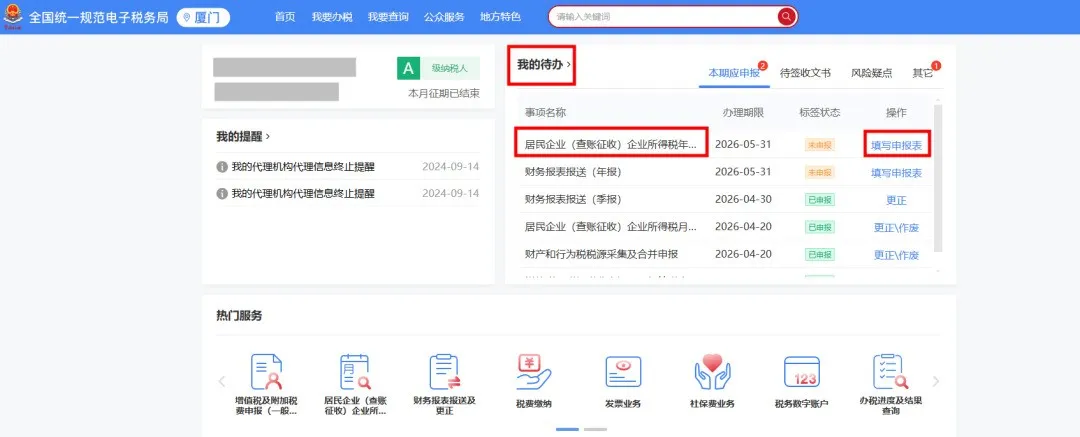The width and height of the screenshot is (1080, 437).
Task: Click 本月征期已结束 status text
Action: [444, 93]
